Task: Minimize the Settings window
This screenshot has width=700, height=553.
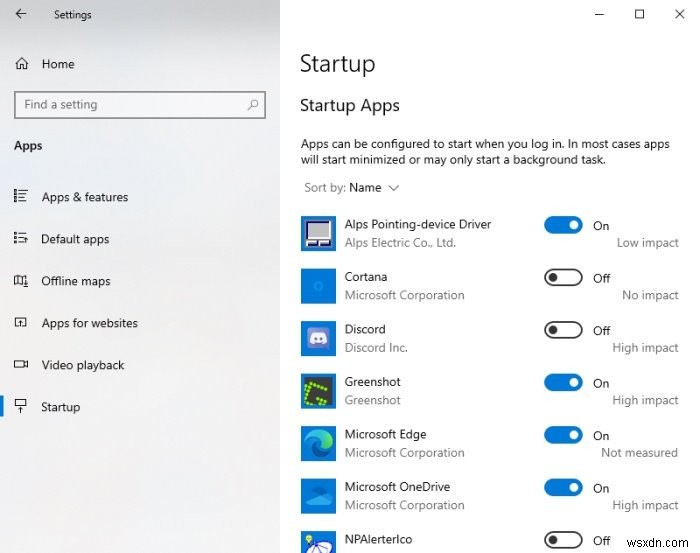Action: tap(600, 14)
